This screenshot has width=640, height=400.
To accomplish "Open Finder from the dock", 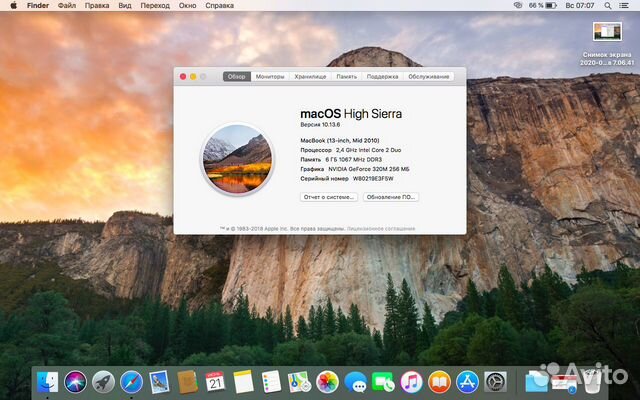I will pos(47,382).
